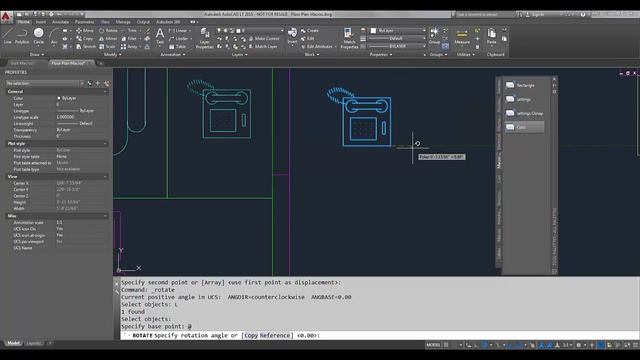Click the Scale tool
Image resolution: width=640 pixels, height=360 pixels.
coord(107,47)
